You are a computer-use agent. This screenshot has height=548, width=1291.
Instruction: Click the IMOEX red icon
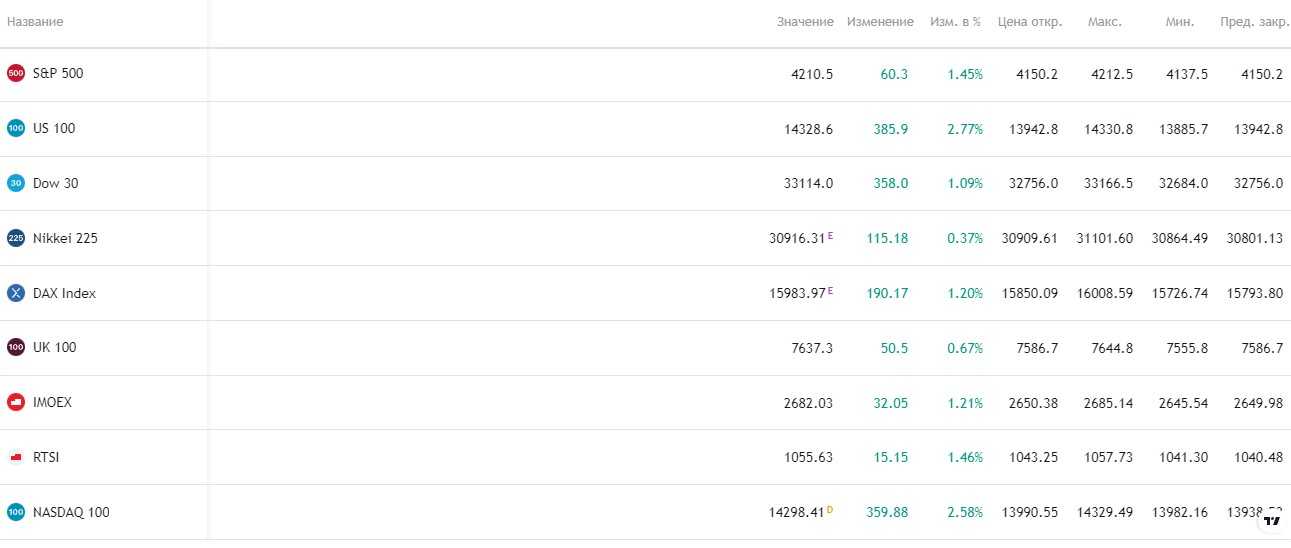16,402
